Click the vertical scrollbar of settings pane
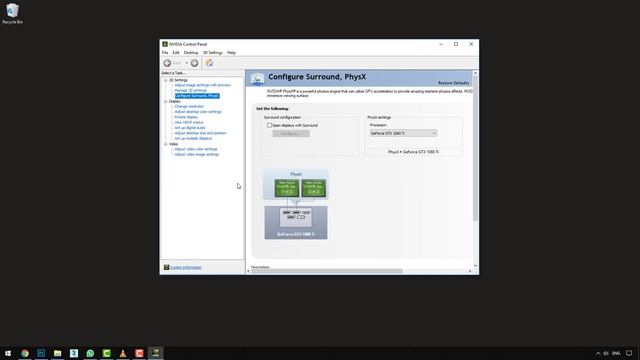This screenshot has height=360, width=640. (475, 149)
